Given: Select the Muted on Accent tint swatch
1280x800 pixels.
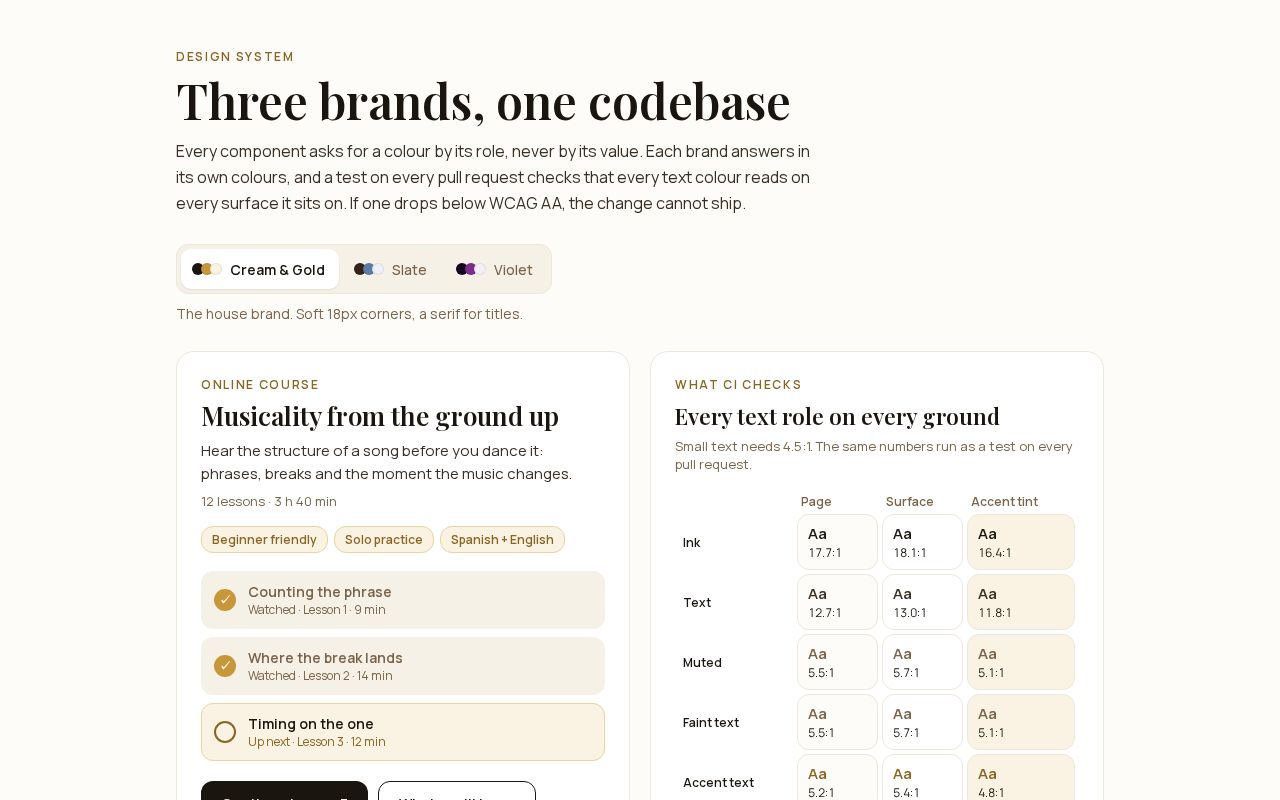Looking at the screenshot, I should tap(1021, 662).
